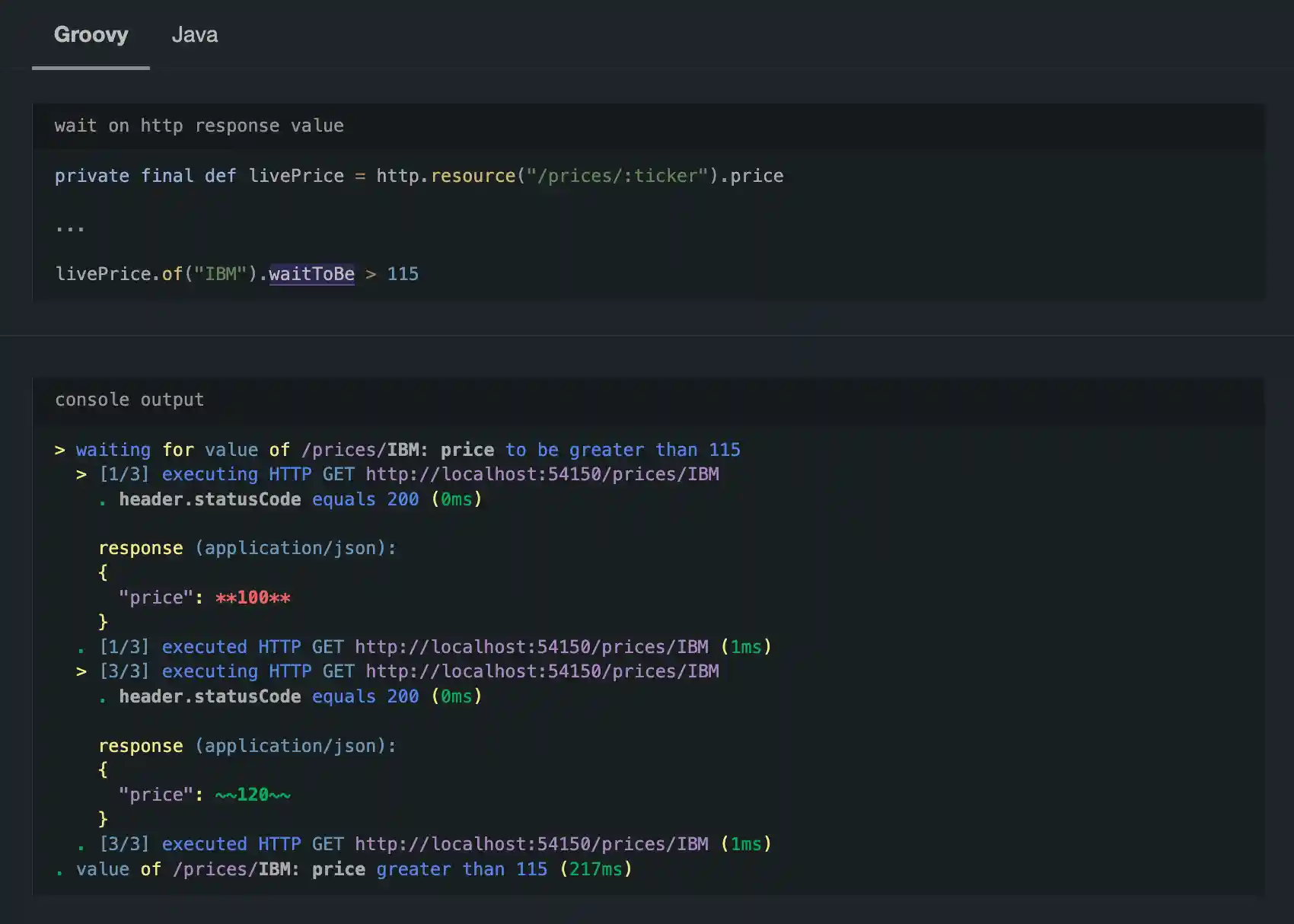The width and height of the screenshot is (1294, 924).
Task: Select the 217ms timing value
Action: 596,868
